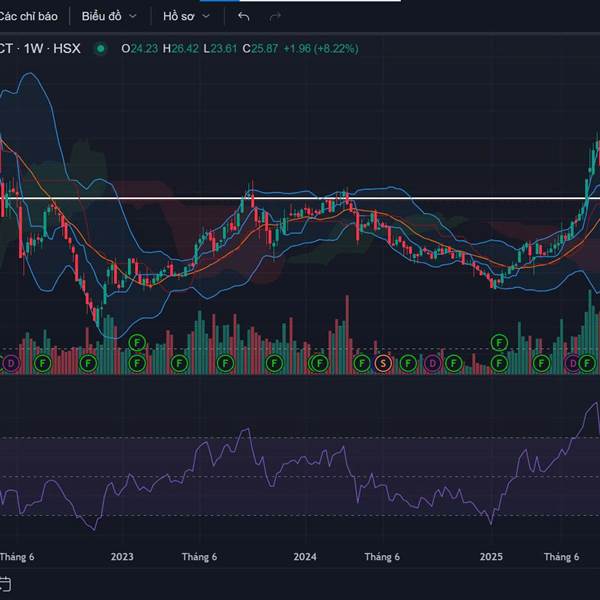Select the leftmost purple D dividend marker
600x600 pixels.
[x=11, y=362]
